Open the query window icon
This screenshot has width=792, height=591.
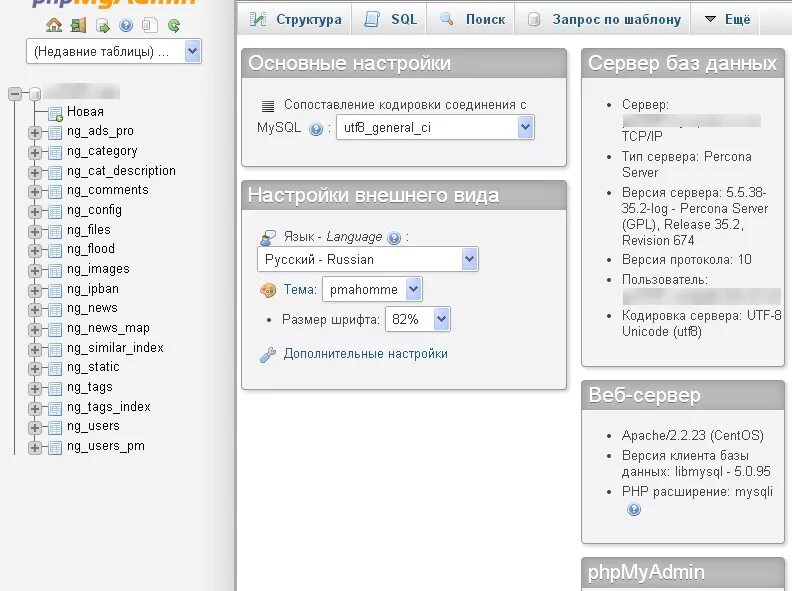[x=103, y=25]
